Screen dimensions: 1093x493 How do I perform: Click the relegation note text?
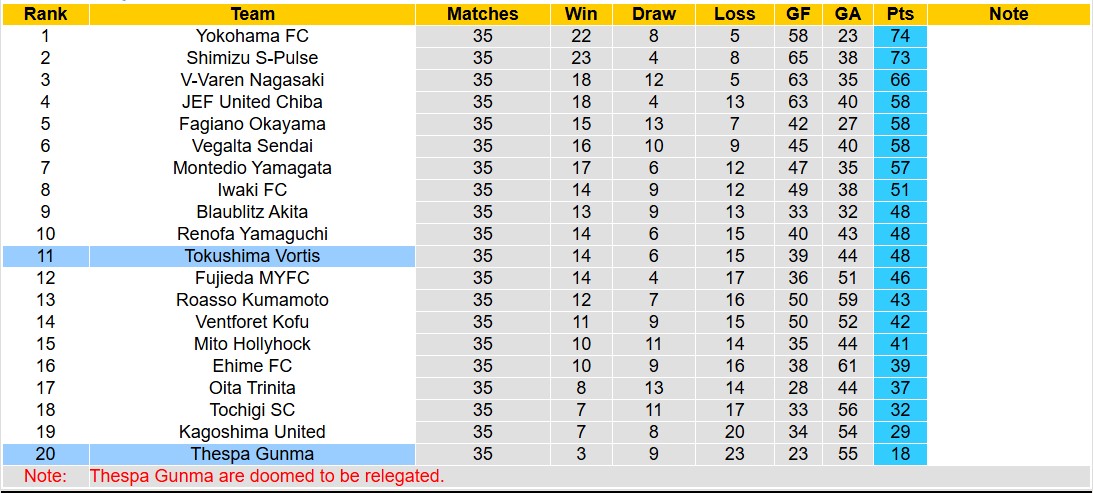(x=267, y=476)
